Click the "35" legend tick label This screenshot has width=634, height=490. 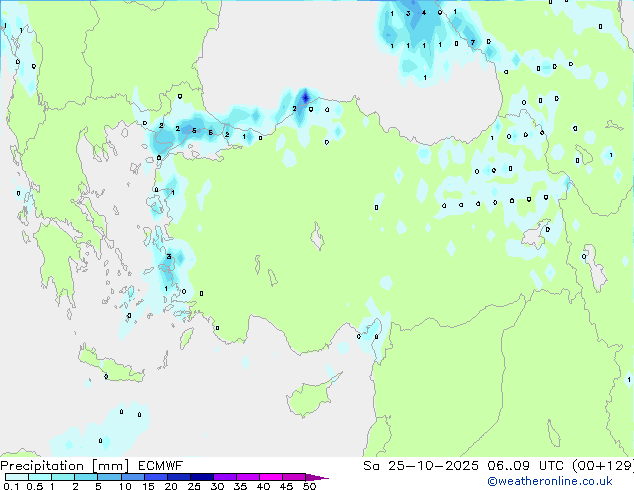coord(240,486)
